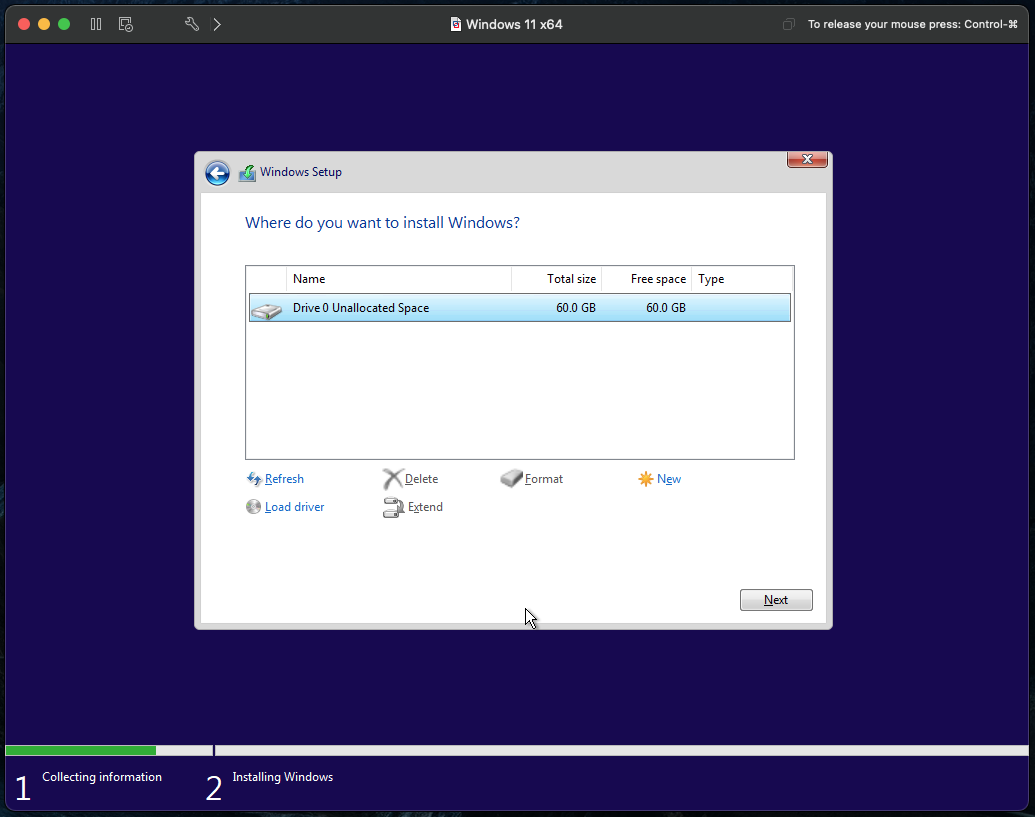Image resolution: width=1035 pixels, height=817 pixels.
Task: Click the 60.0 GB total size cell
Action: [x=576, y=308]
